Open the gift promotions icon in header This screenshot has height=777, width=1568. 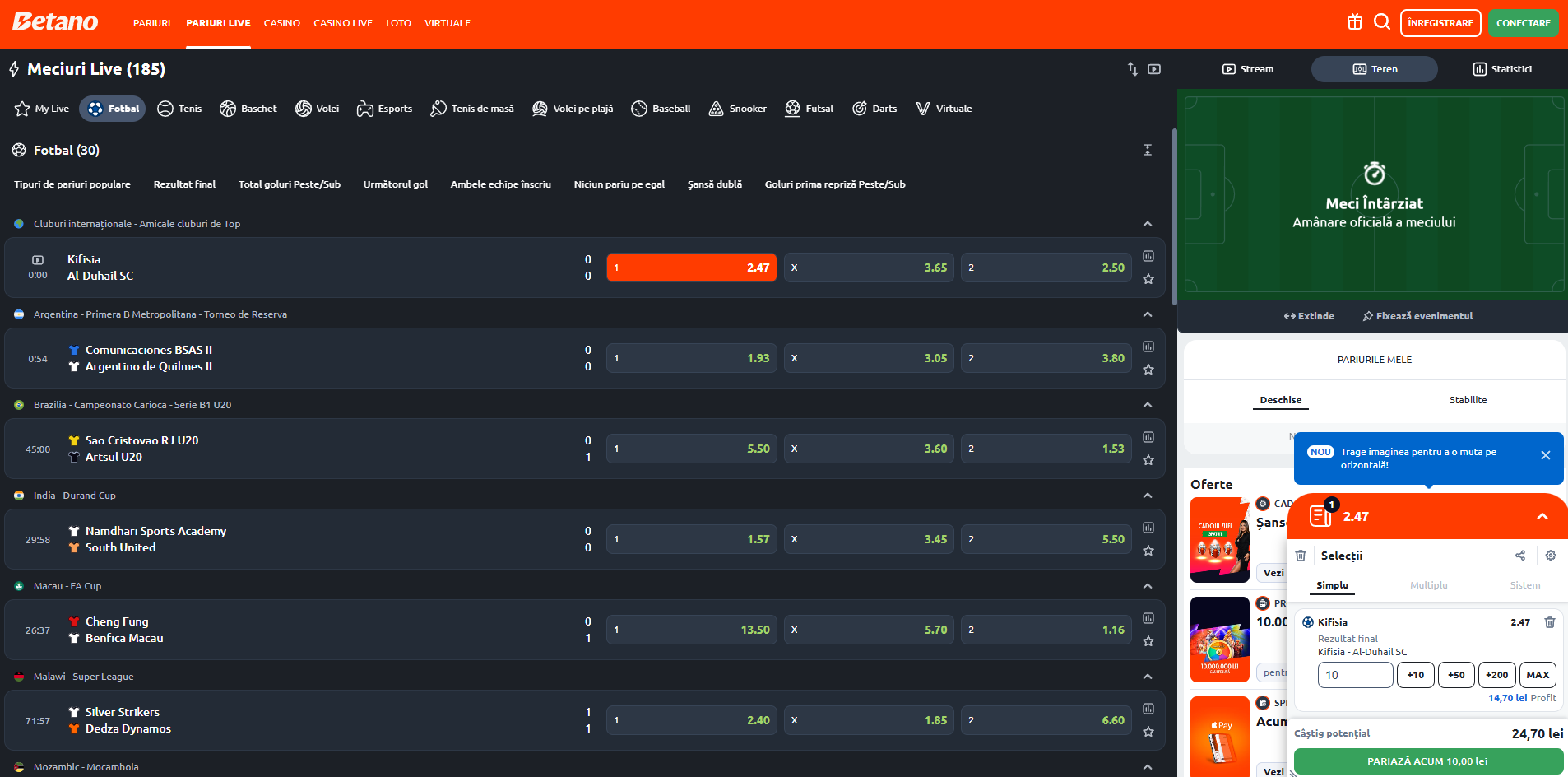(1354, 22)
